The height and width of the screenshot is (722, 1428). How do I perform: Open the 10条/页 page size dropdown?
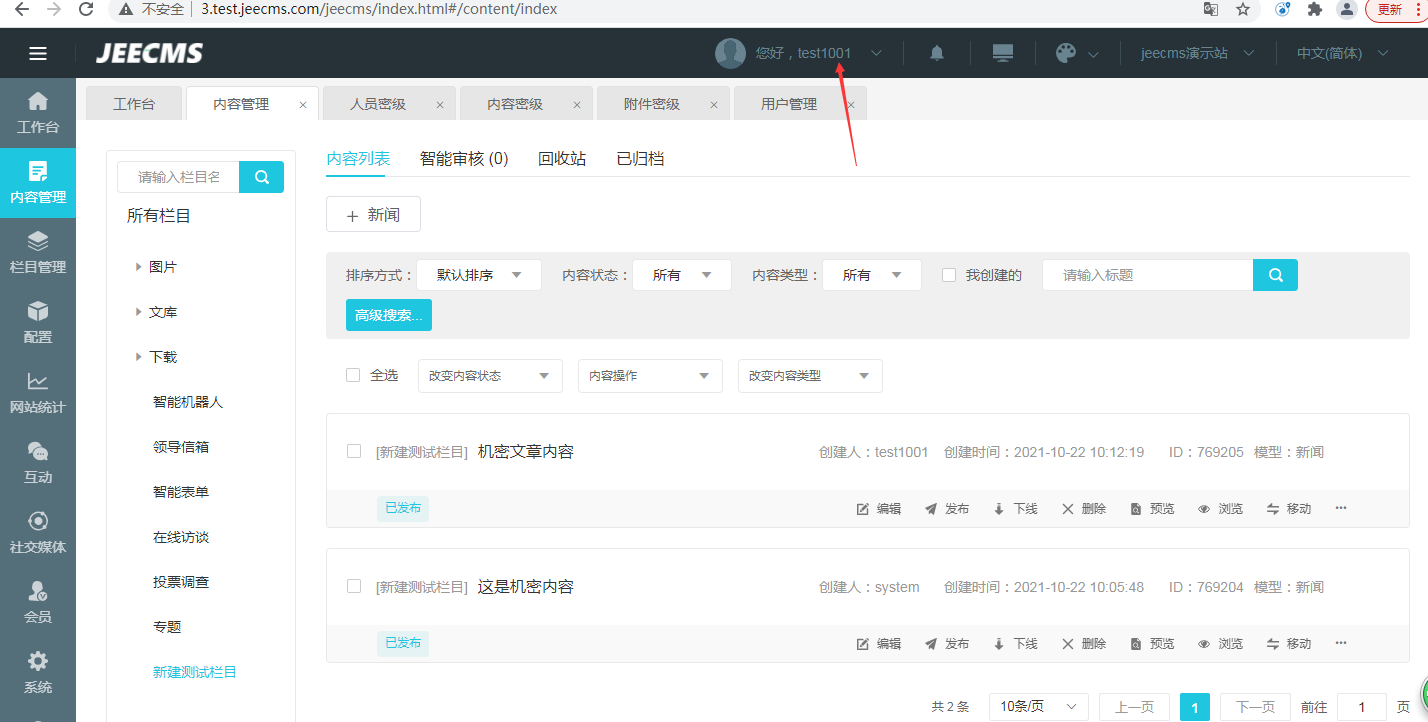(1039, 707)
